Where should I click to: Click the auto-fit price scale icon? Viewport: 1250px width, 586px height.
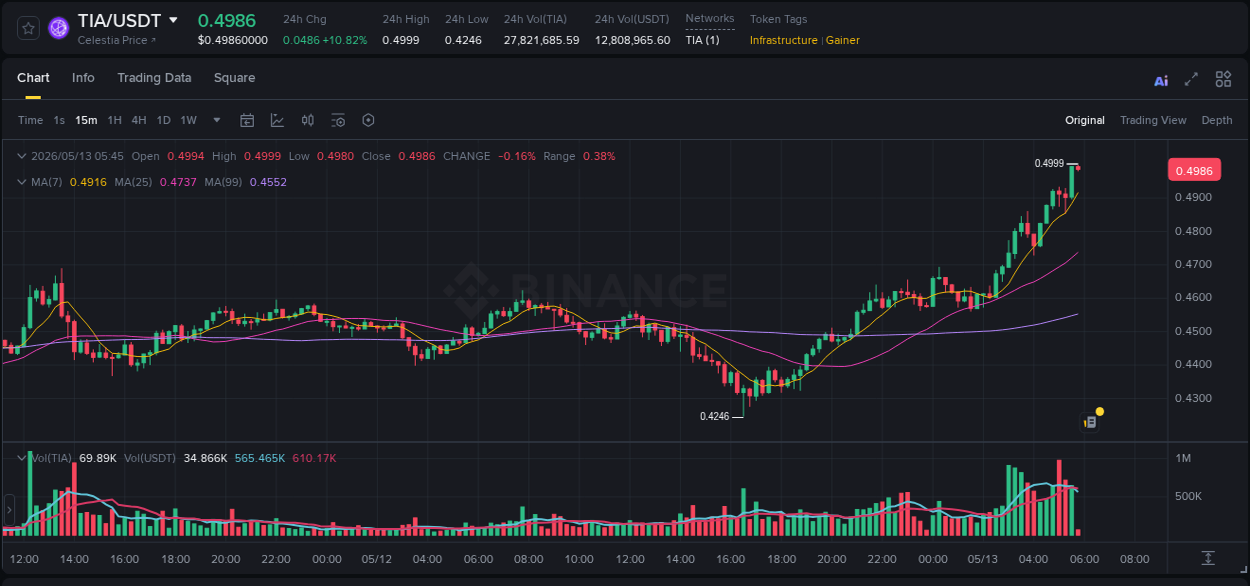[1208, 558]
